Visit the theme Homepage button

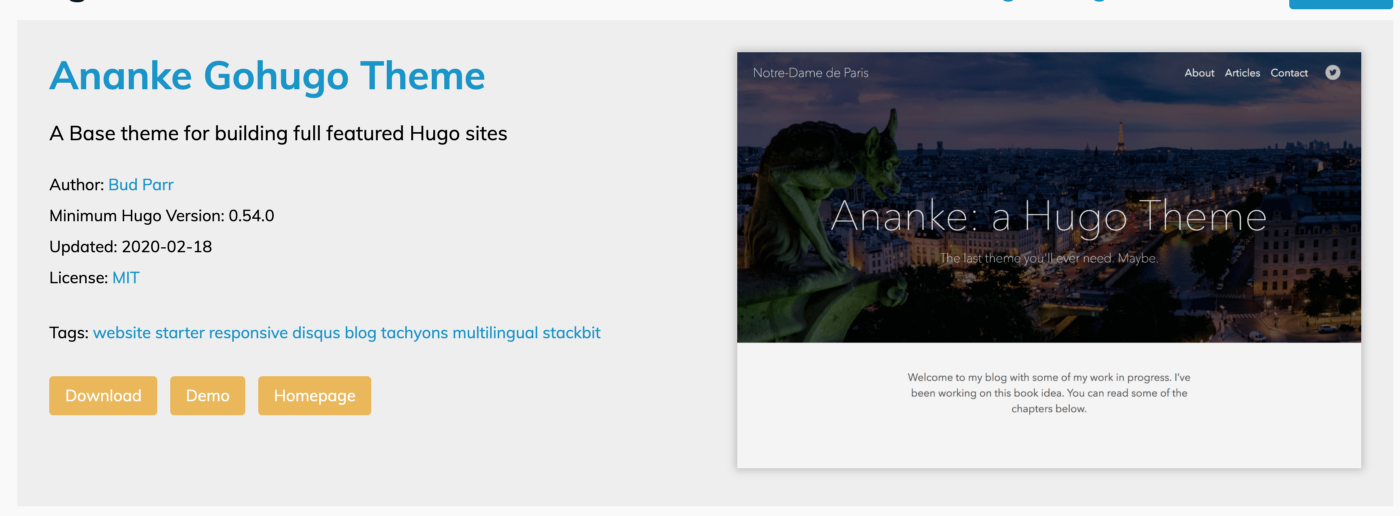click(x=314, y=395)
